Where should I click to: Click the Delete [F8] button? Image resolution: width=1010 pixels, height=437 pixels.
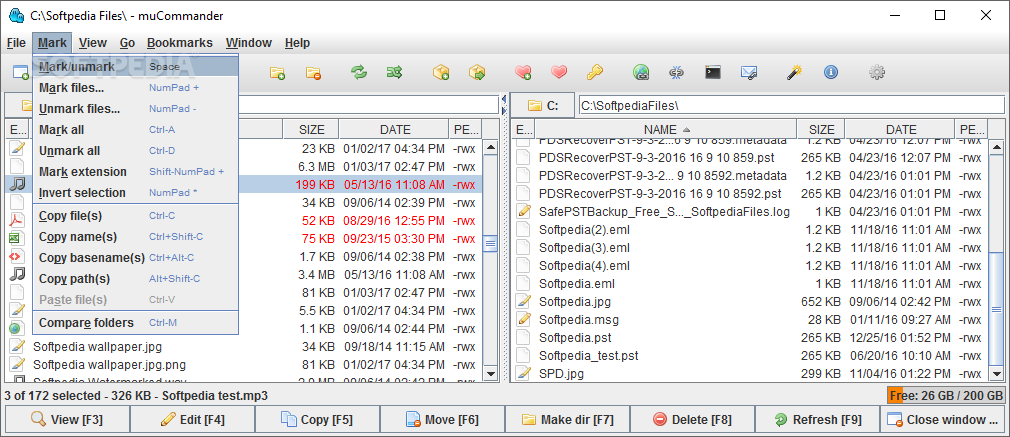coord(692,420)
